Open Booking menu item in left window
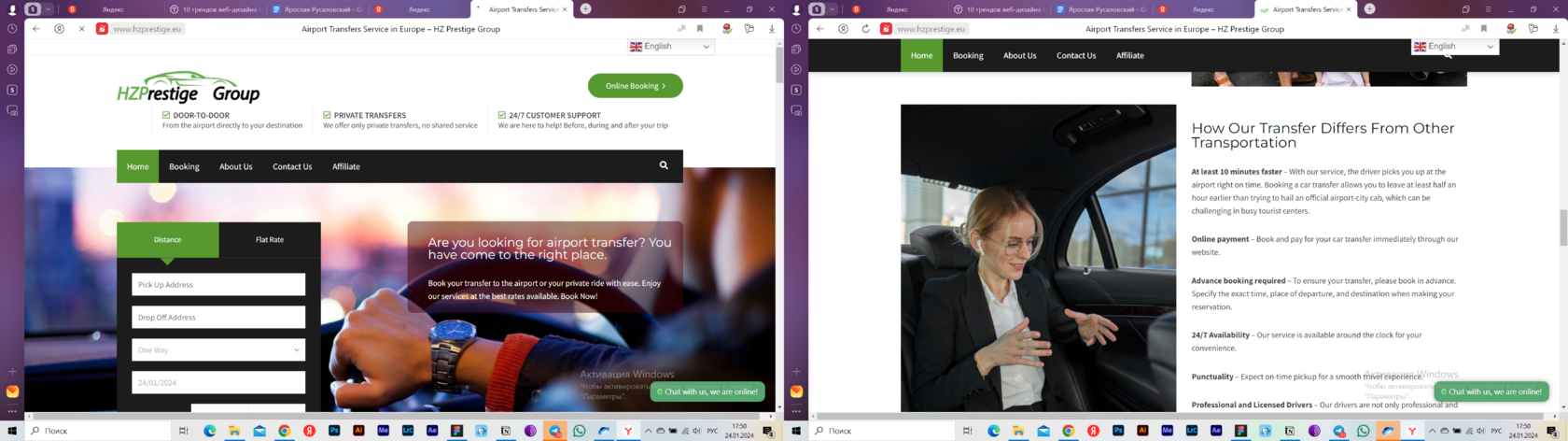1568x441 pixels. click(184, 166)
